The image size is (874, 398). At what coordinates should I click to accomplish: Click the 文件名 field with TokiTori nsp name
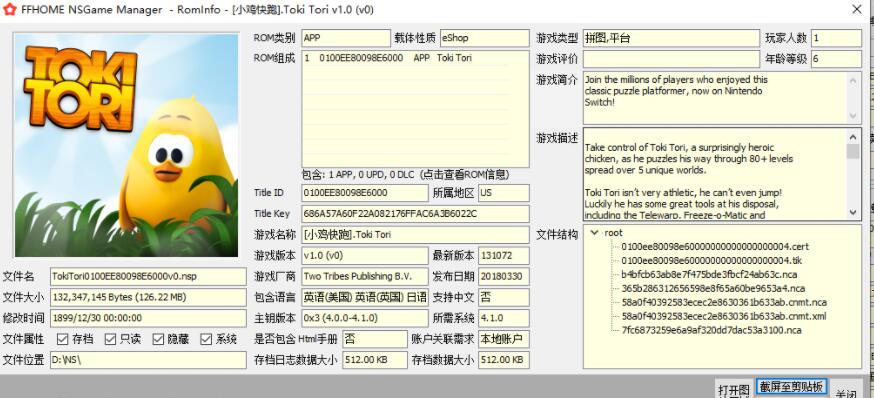pos(148,276)
